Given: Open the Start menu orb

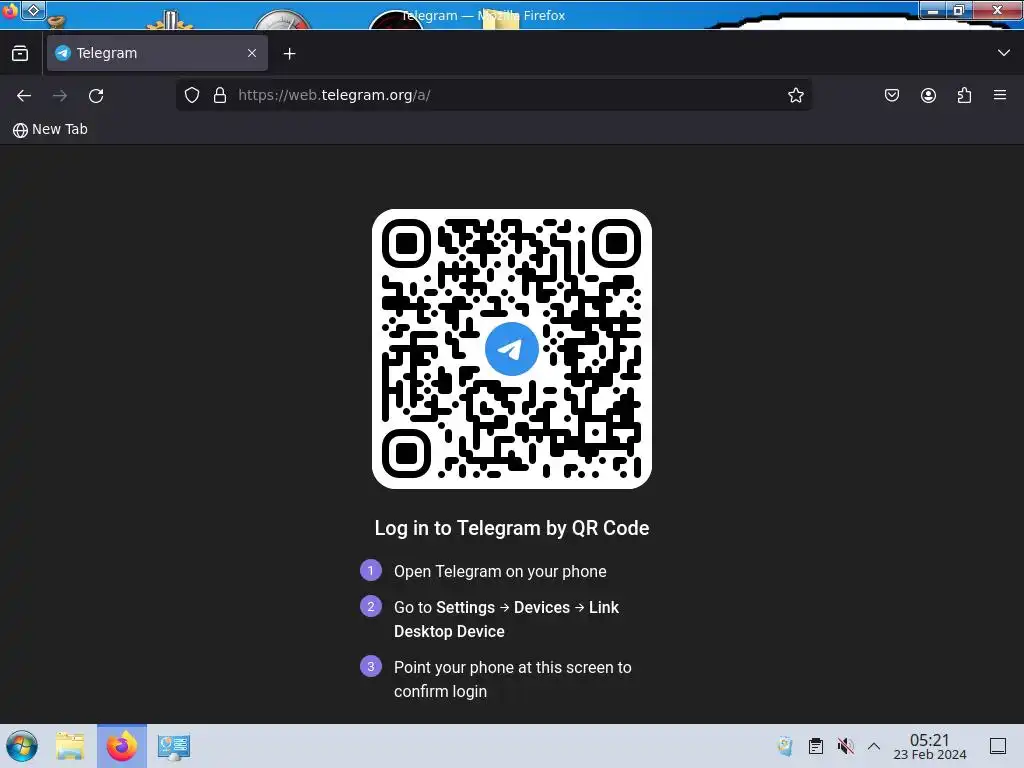Looking at the screenshot, I should 22,746.
